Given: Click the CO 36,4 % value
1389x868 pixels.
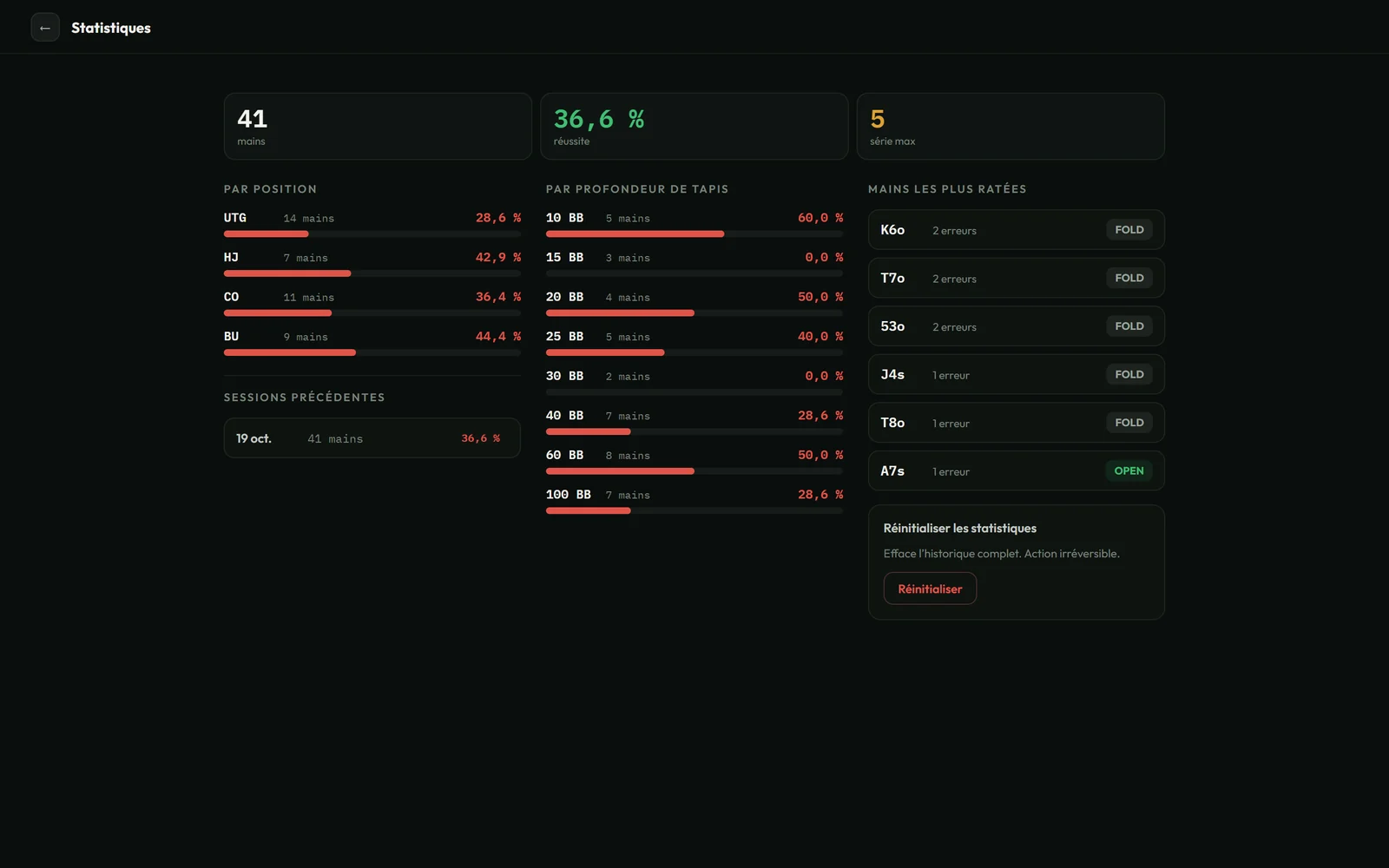Looking at the screenshot, I should tap(498, 297).
